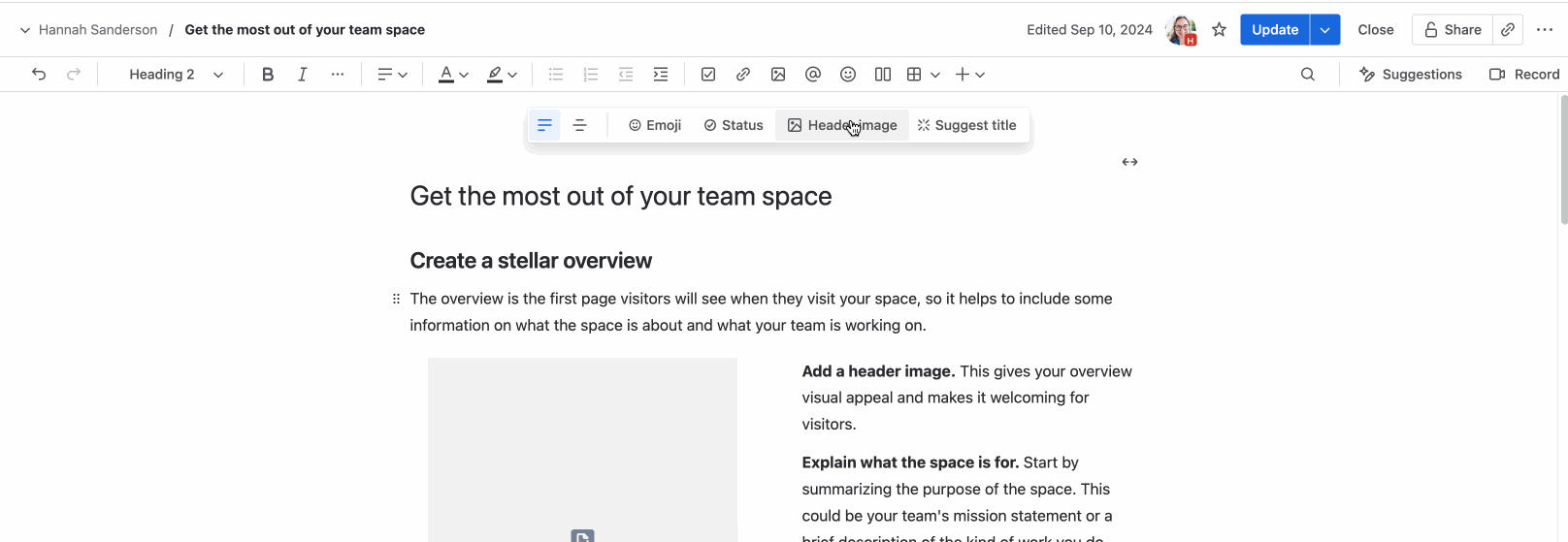Click the vertical scrollbar
The image size is (1568, 542).
point(1563,160)
